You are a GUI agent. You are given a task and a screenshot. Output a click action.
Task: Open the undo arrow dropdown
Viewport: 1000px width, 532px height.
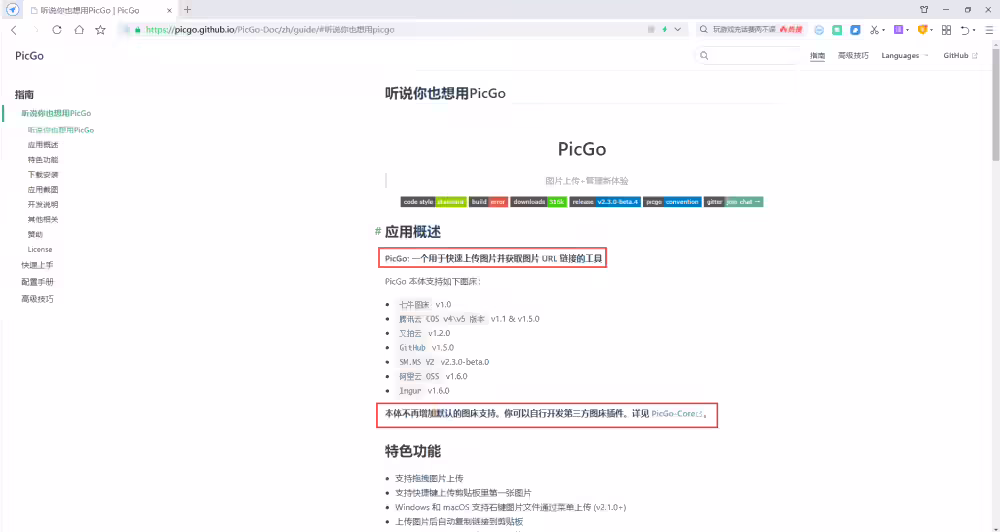pos(974,30)
